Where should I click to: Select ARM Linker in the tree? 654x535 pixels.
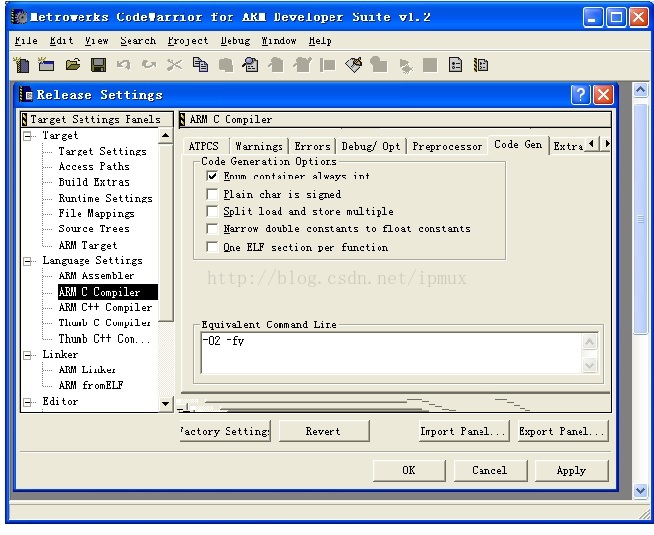[x=87, y=370]
